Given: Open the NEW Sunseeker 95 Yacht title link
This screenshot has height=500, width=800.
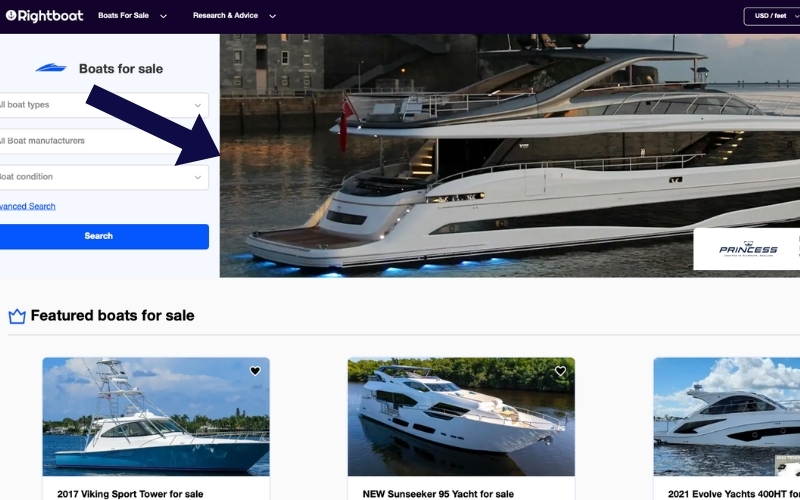Looking at the screenshot, I should 438,494.
